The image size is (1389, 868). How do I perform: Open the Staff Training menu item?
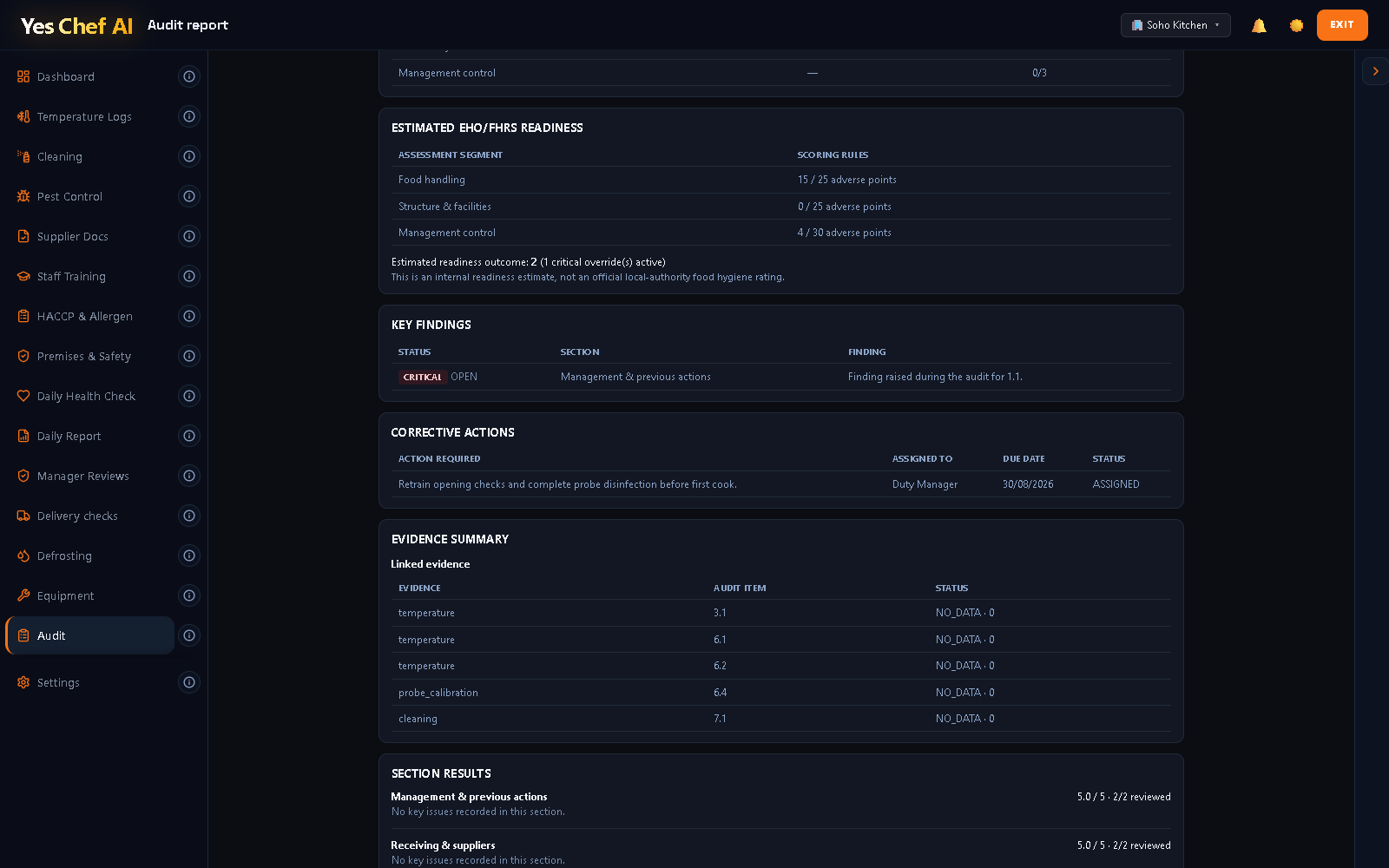90,276
